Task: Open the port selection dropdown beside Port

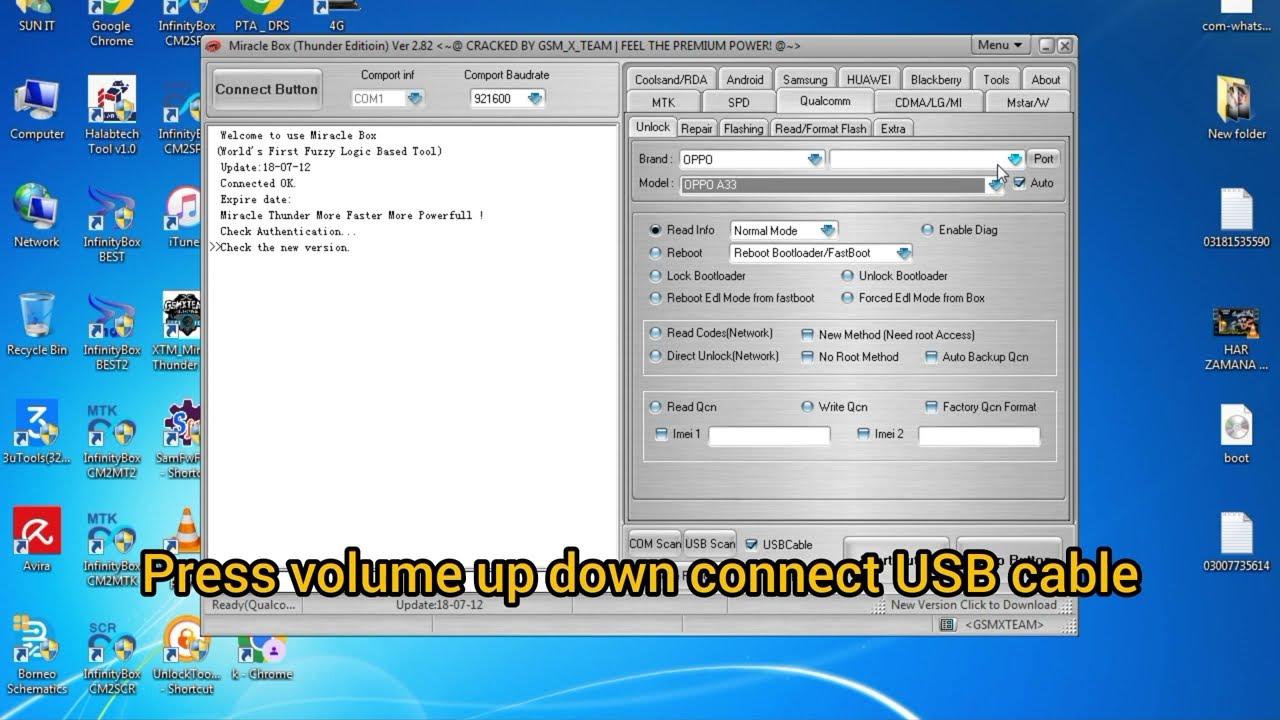Action: pyautogui.click(x=1015, y=159)
